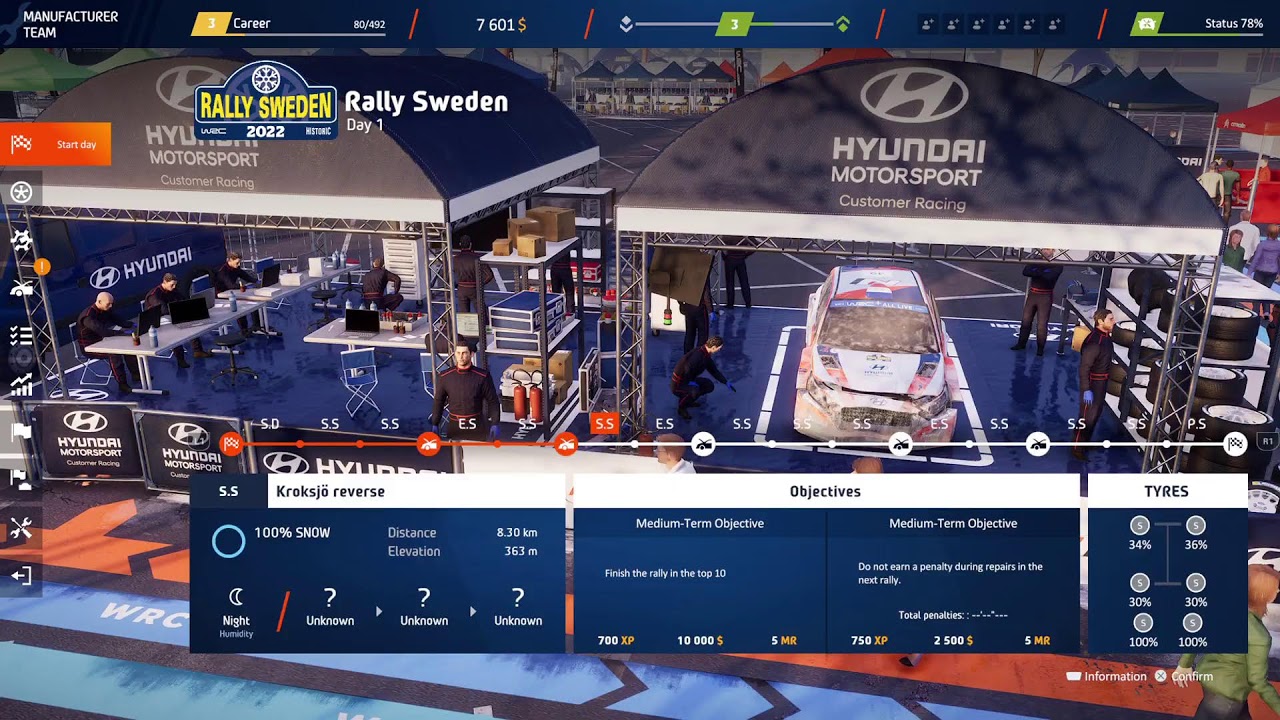Click the green level up chevron icon
Image resolution: width=1280 pixels, height=720 pixels.
pyautogui.click(x=843, y=24)
